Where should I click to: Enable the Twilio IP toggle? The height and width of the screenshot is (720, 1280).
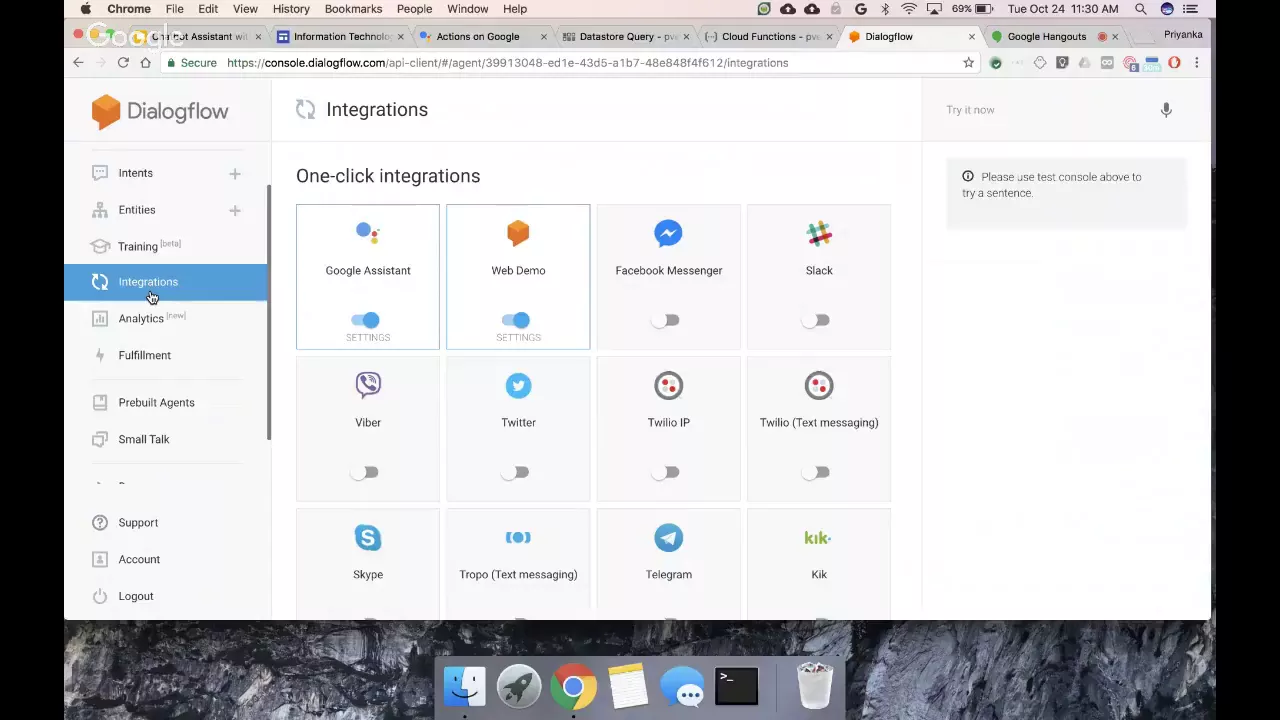click(666, 472)
